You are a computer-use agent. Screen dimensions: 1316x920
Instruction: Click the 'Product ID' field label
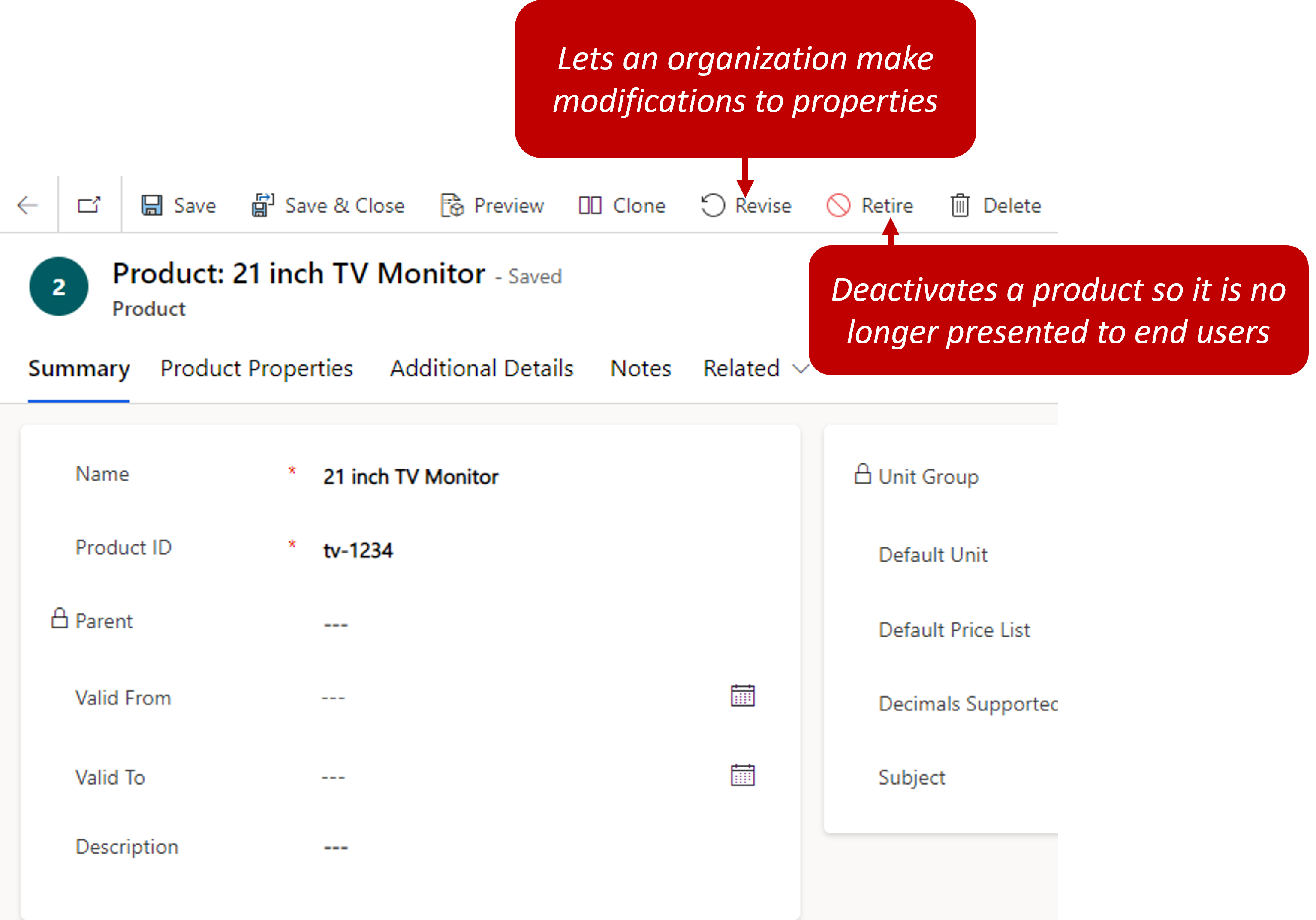[x=124, y=547]
